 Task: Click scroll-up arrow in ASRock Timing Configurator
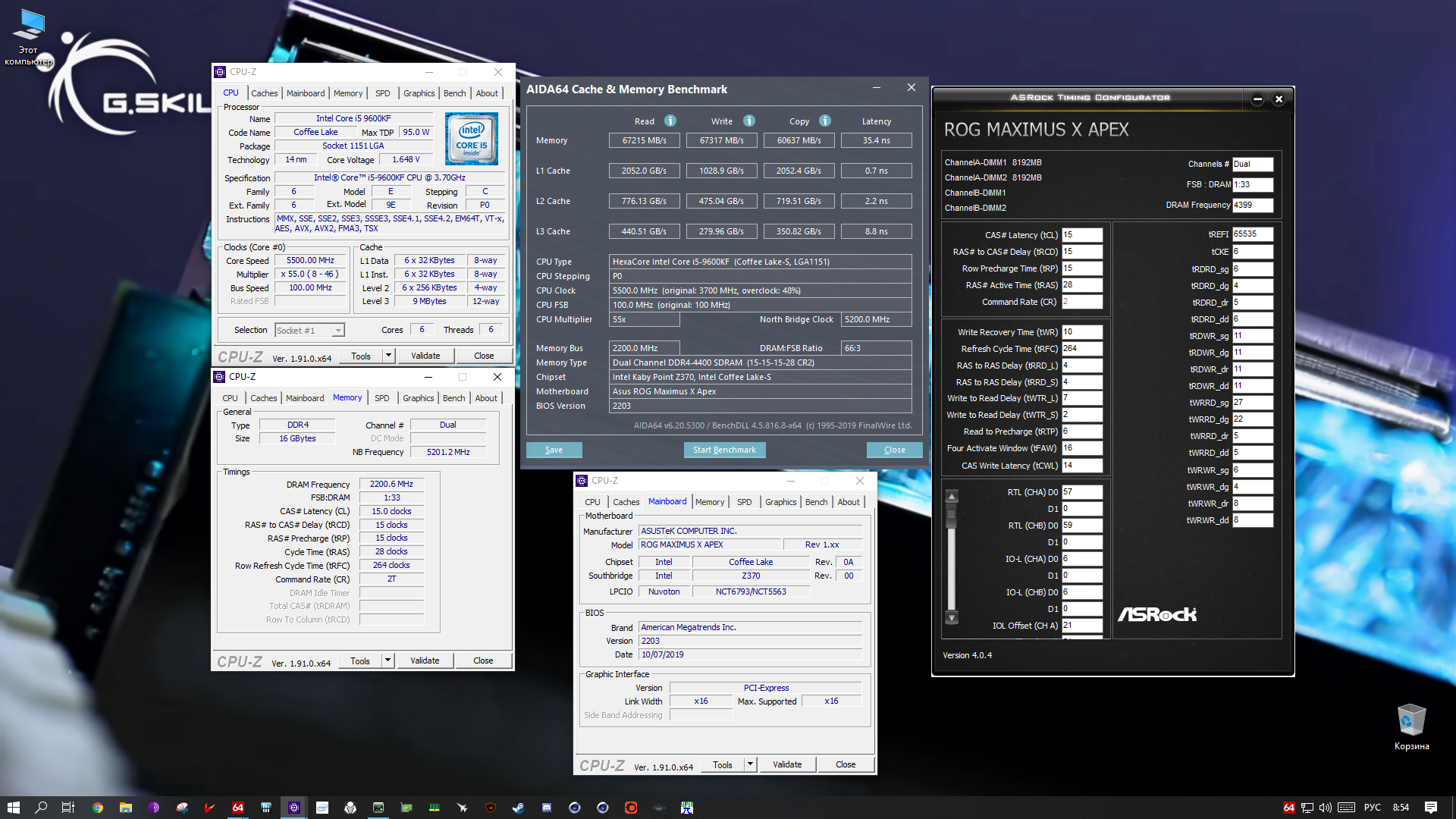click(952, 496)
